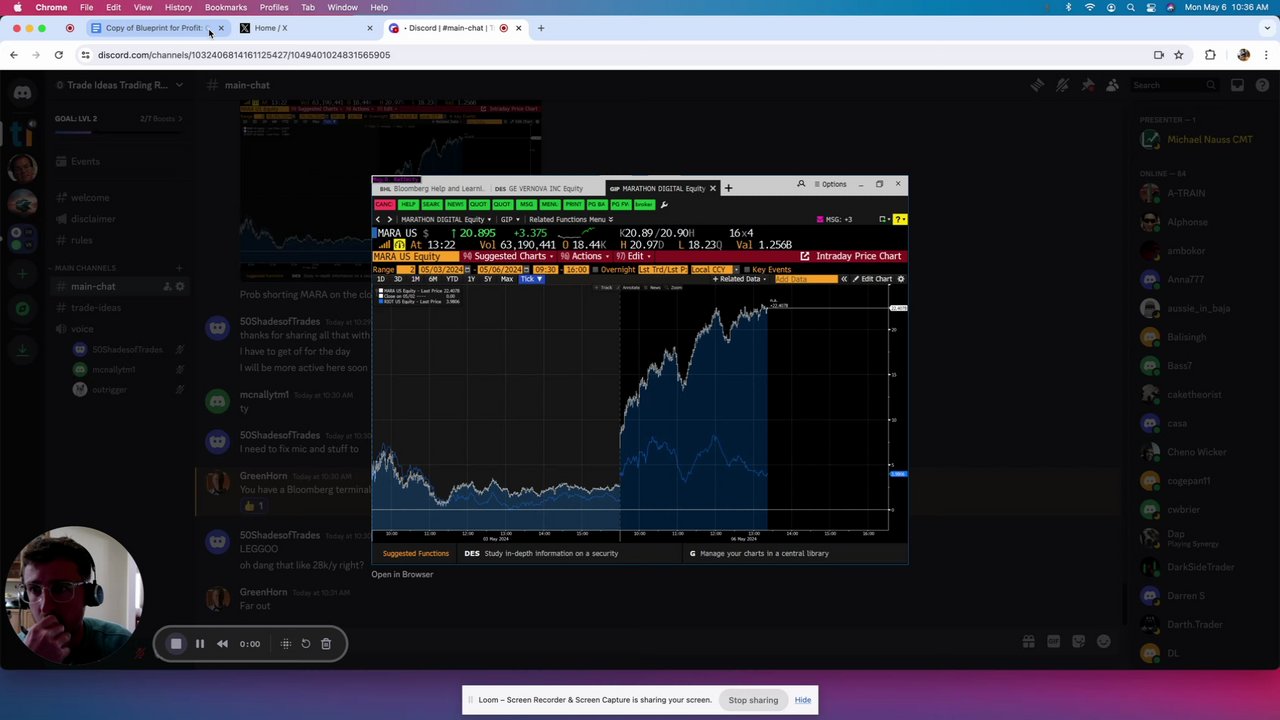
Task: Create invite for main-chat channel
Action: coord(167,287)
